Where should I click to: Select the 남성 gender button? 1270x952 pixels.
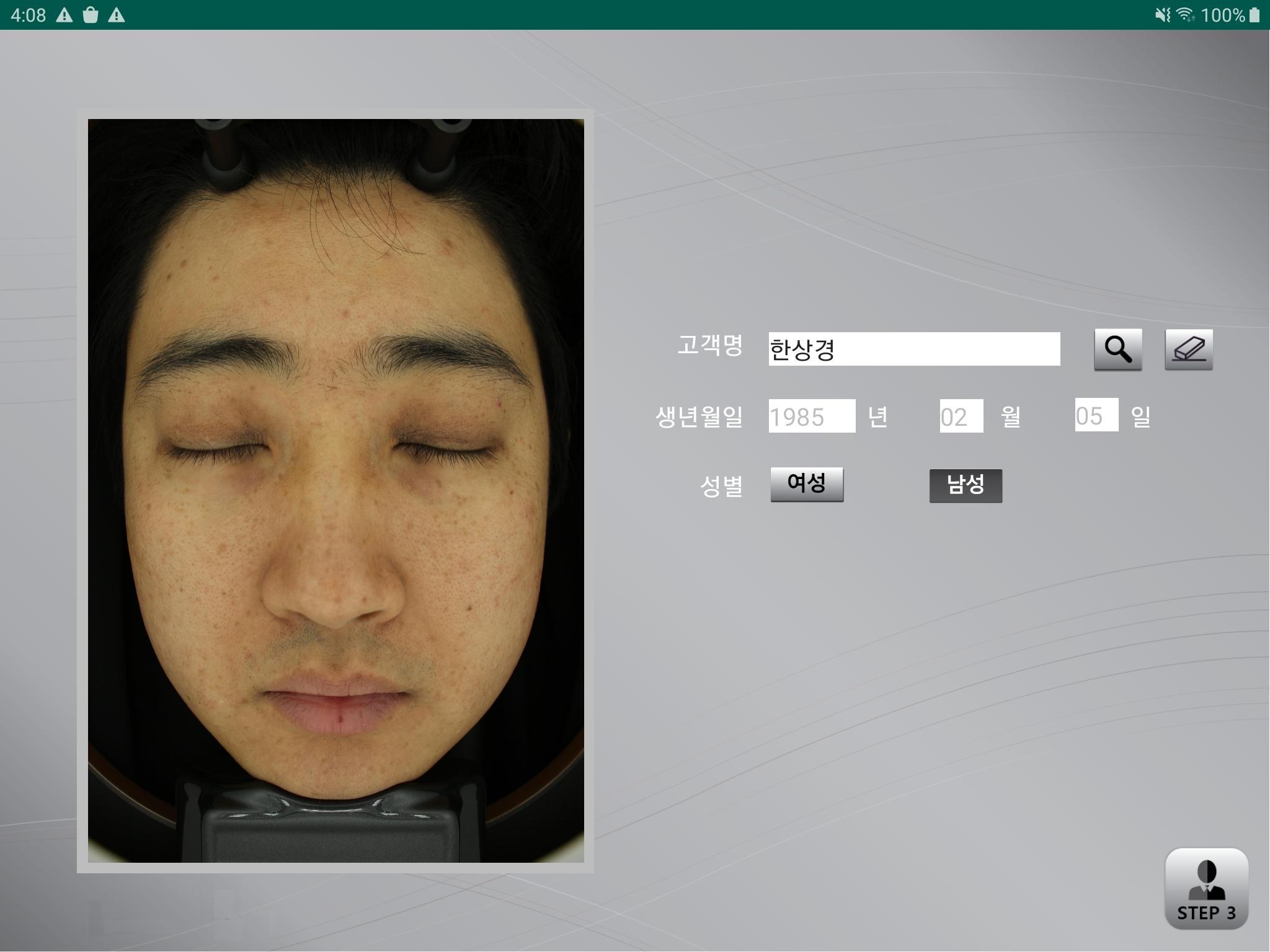[966, 485]
